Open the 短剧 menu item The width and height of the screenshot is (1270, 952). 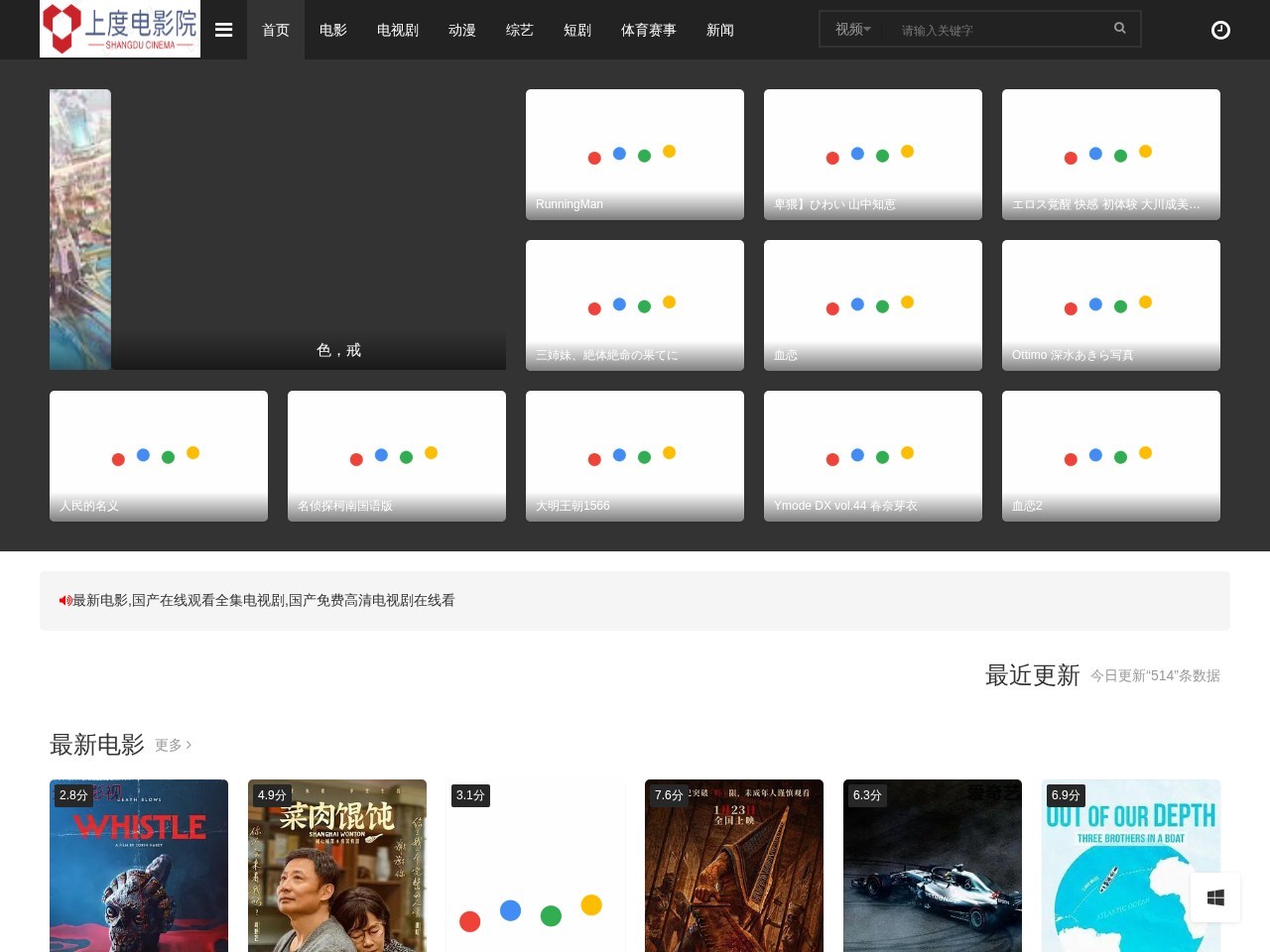click(x=577, y=30)
